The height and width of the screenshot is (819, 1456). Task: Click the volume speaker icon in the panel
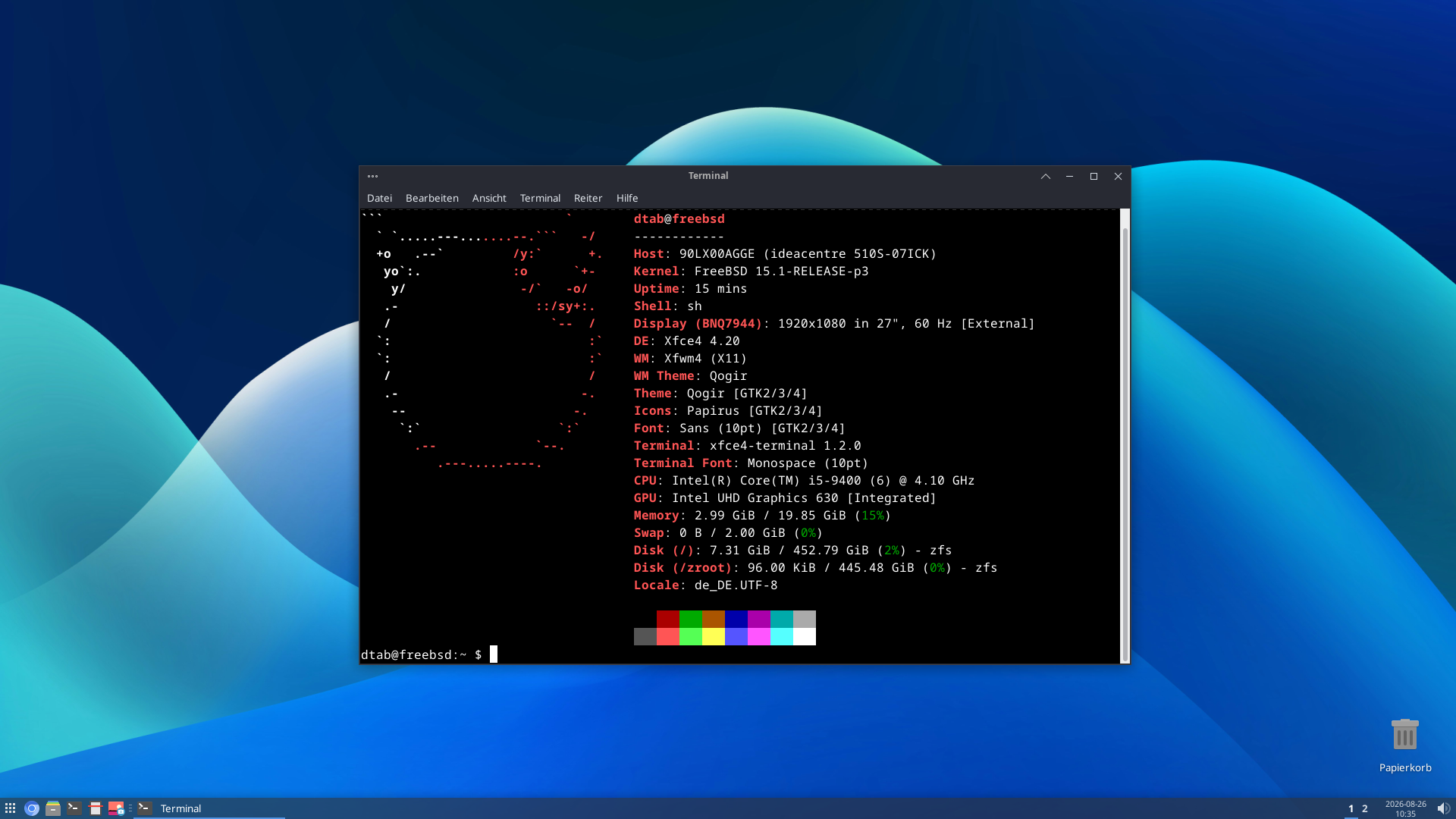click(1443, 808)
